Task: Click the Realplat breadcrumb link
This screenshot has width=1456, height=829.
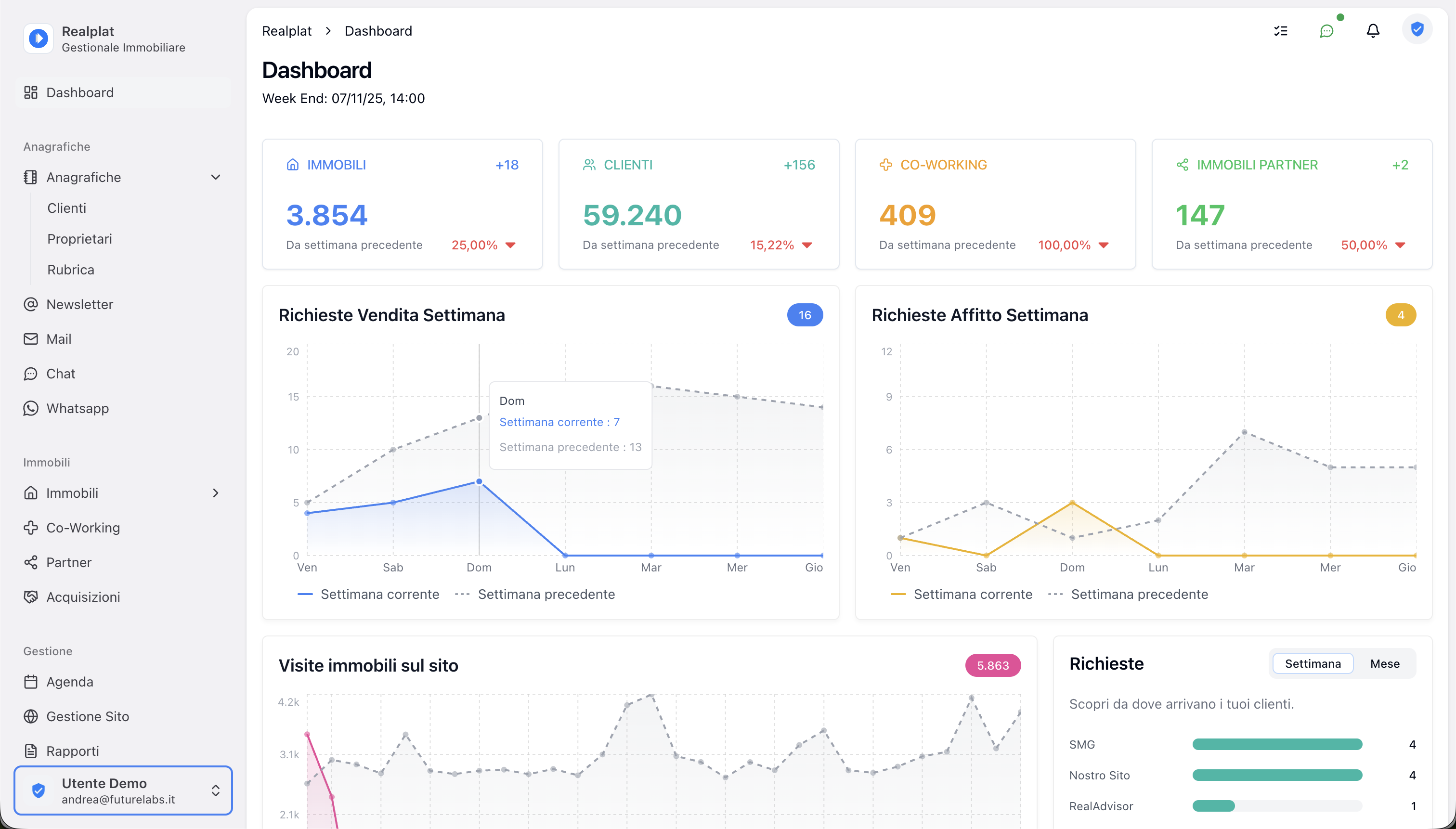Action: 286,31
